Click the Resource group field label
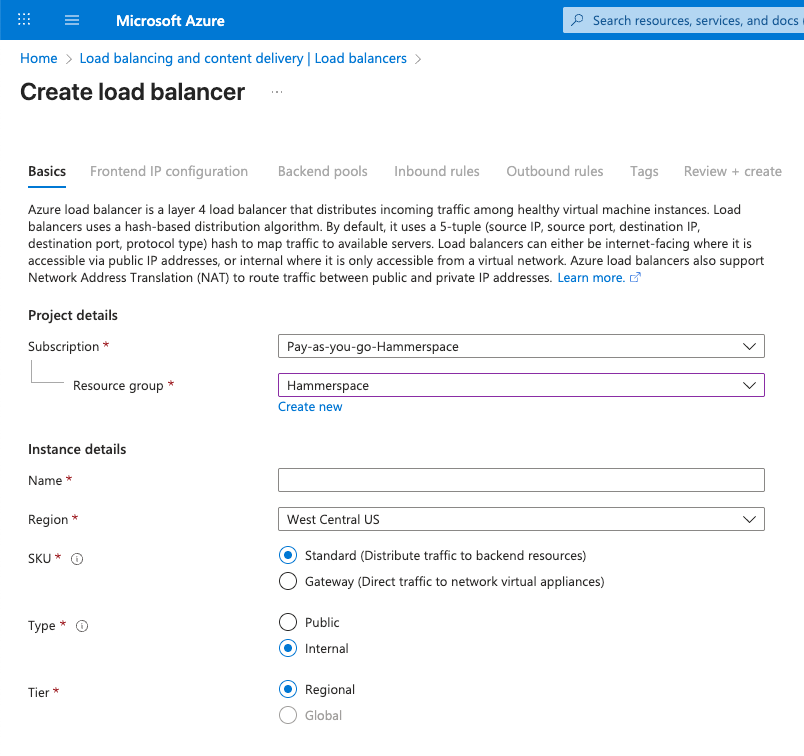804x756 pixels. click(x=118, y=386)
